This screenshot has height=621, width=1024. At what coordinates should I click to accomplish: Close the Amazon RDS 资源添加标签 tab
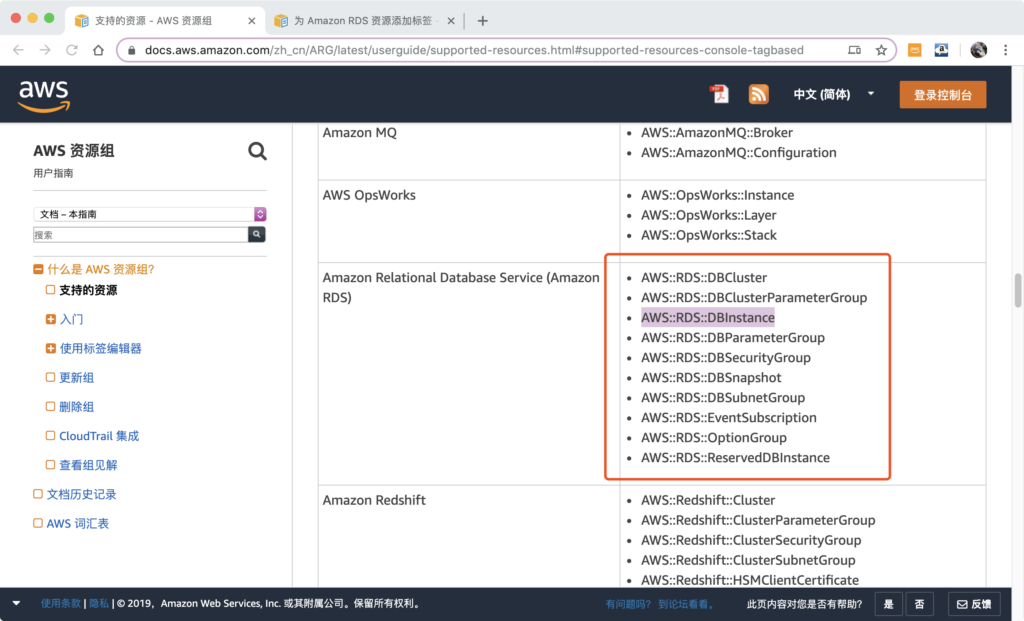click(451, 21)
